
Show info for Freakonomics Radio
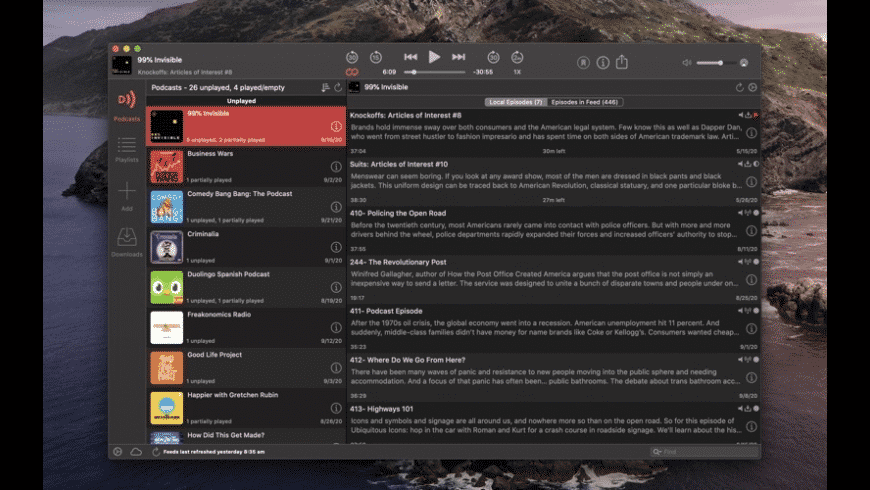(336, 327)
